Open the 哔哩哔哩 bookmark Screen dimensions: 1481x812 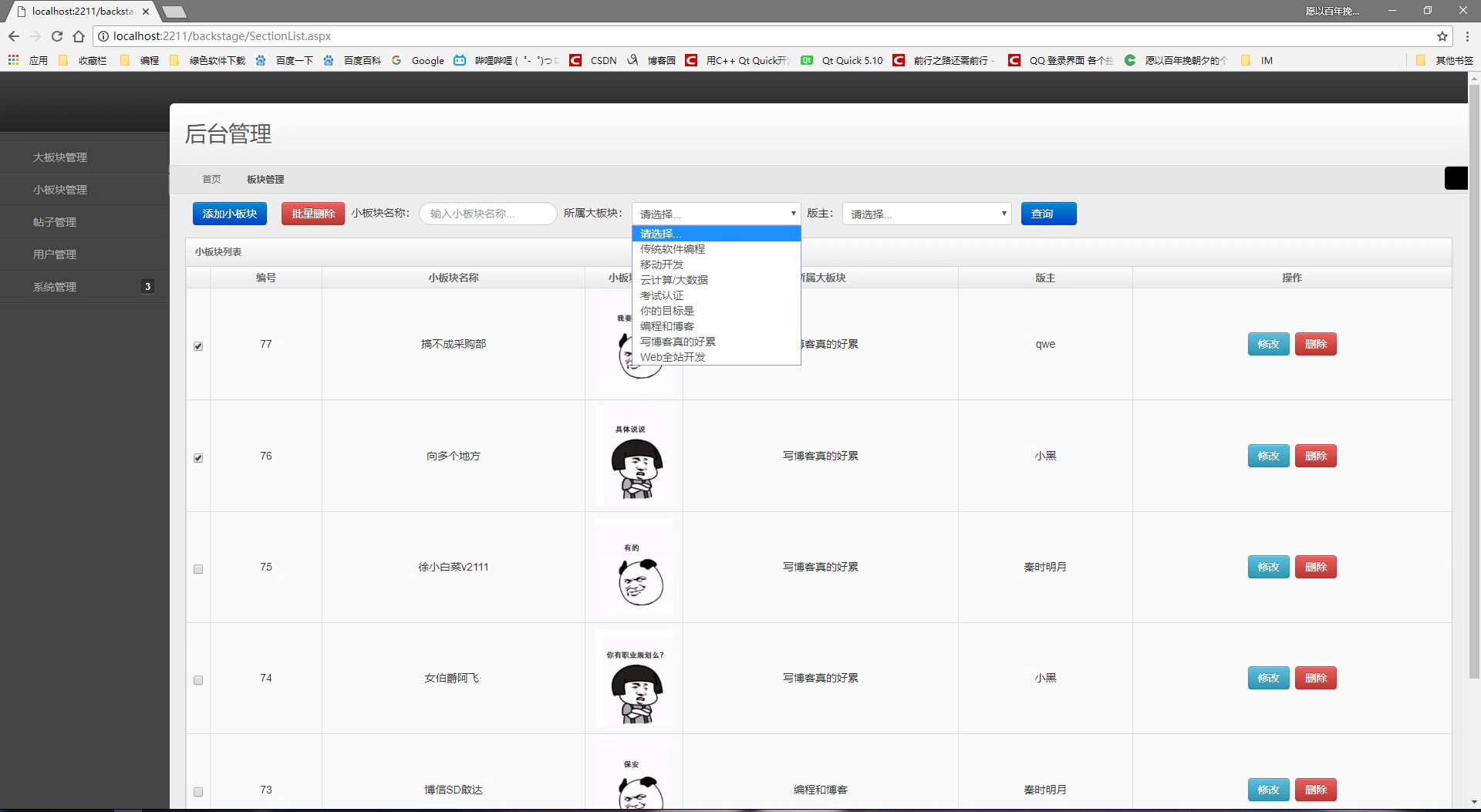(x=506, y=60)
